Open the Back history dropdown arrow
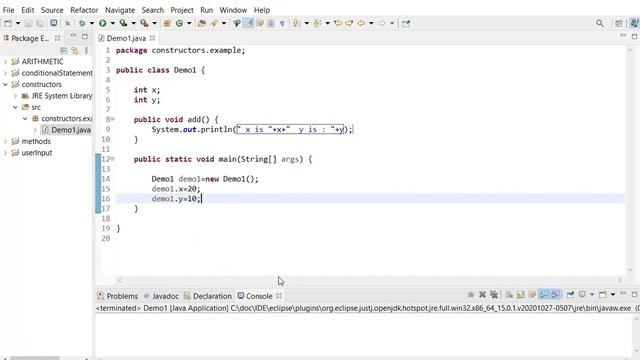 (371, 23)
